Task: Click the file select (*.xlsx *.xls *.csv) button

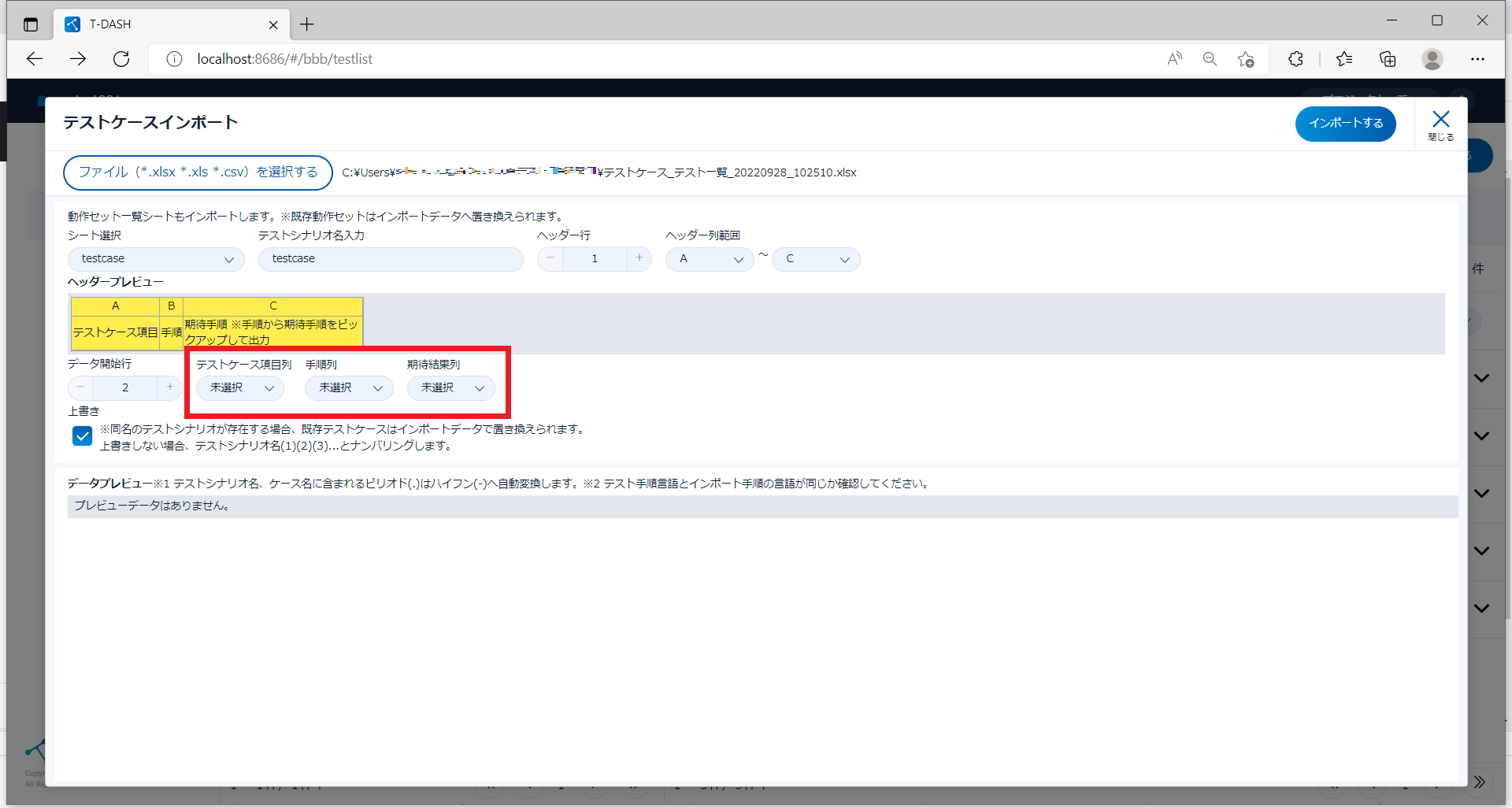Action: click(198, 172)
